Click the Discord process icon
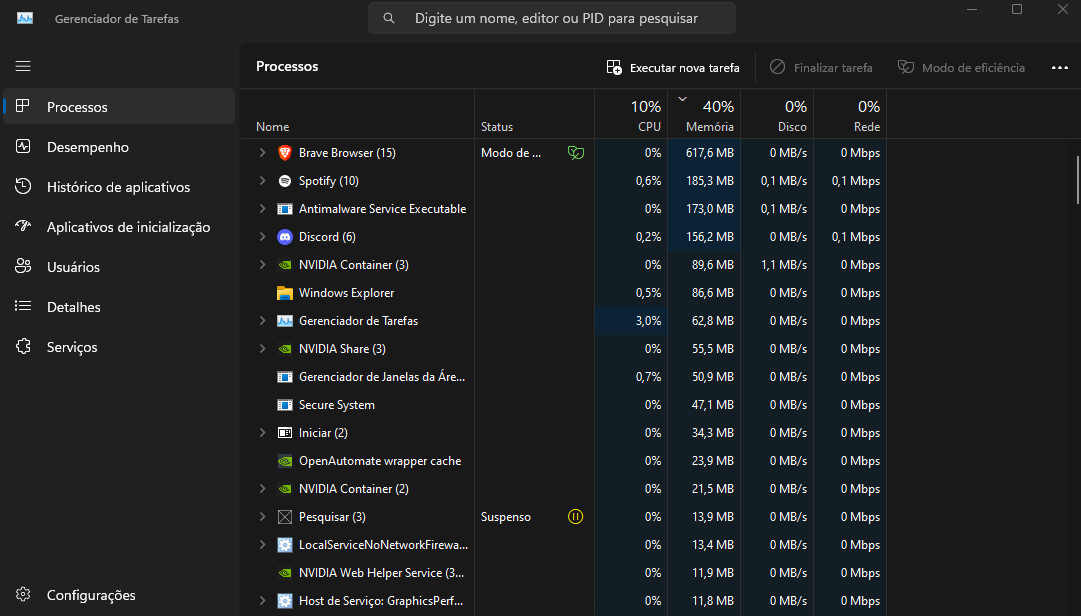 coord(285,237)
